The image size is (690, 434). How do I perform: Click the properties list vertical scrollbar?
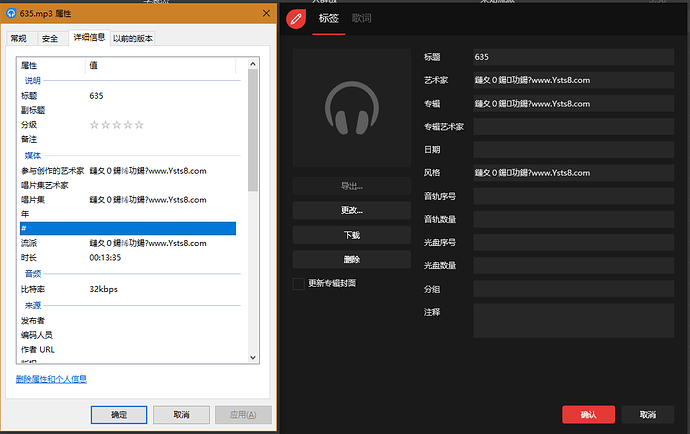click(253, 130)
